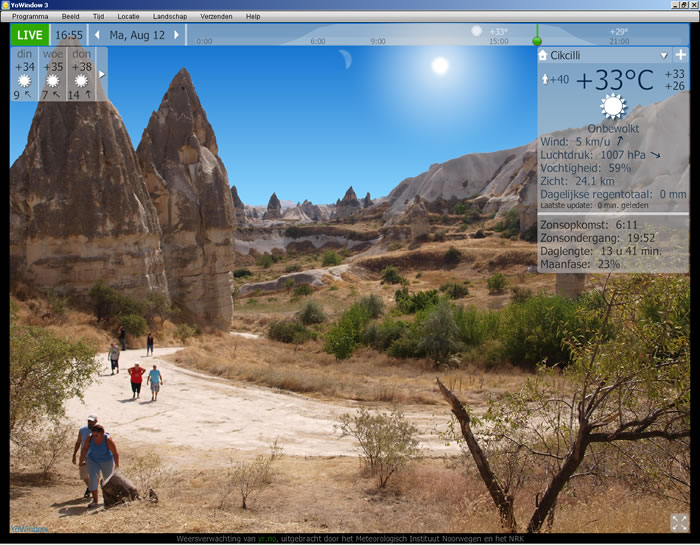Click the Laatste update text
The width and height of the screenshot is (700, 546).
[595, 205]
